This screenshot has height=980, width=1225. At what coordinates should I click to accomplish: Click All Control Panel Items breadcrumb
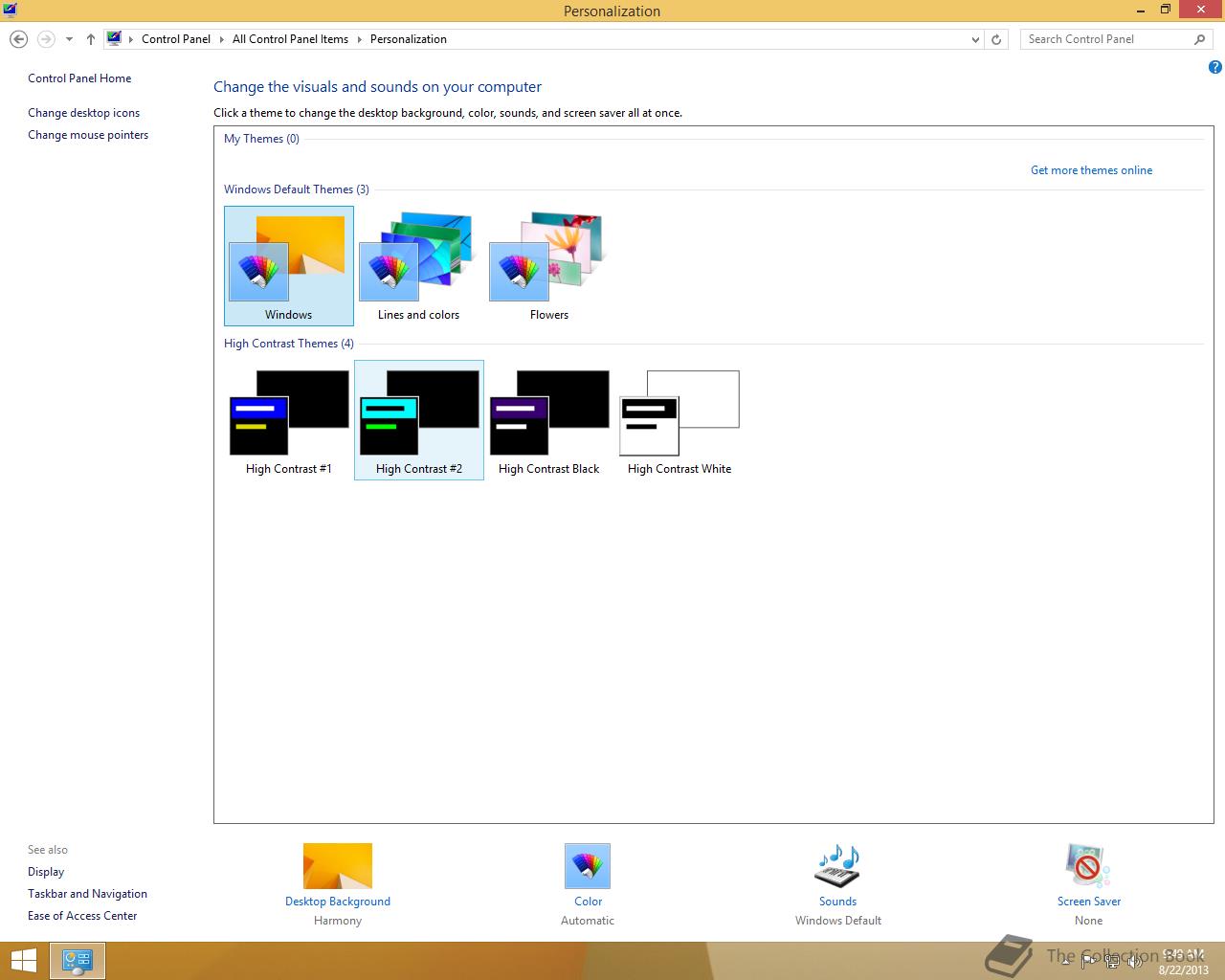click(290, 39)
